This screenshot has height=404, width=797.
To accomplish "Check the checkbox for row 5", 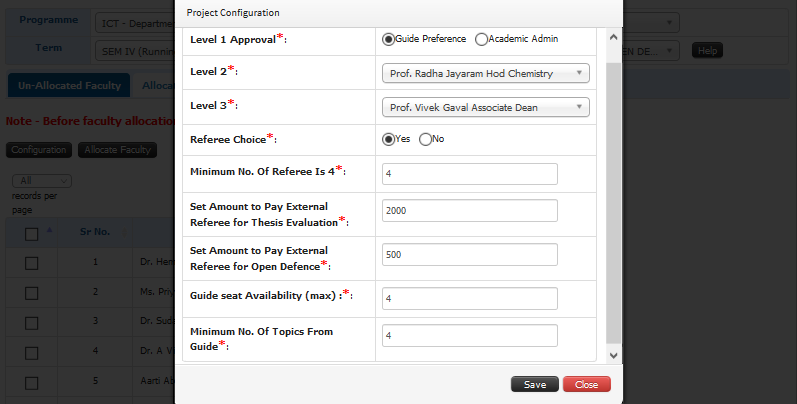I will click(32, 383).
